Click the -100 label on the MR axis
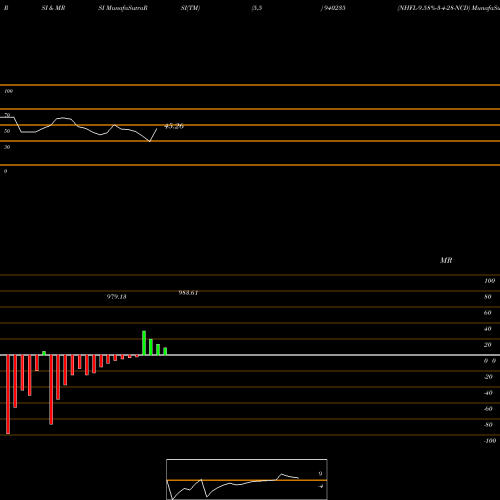The height and width of the screenshot is (500, 500). click(x=490, y=441)
